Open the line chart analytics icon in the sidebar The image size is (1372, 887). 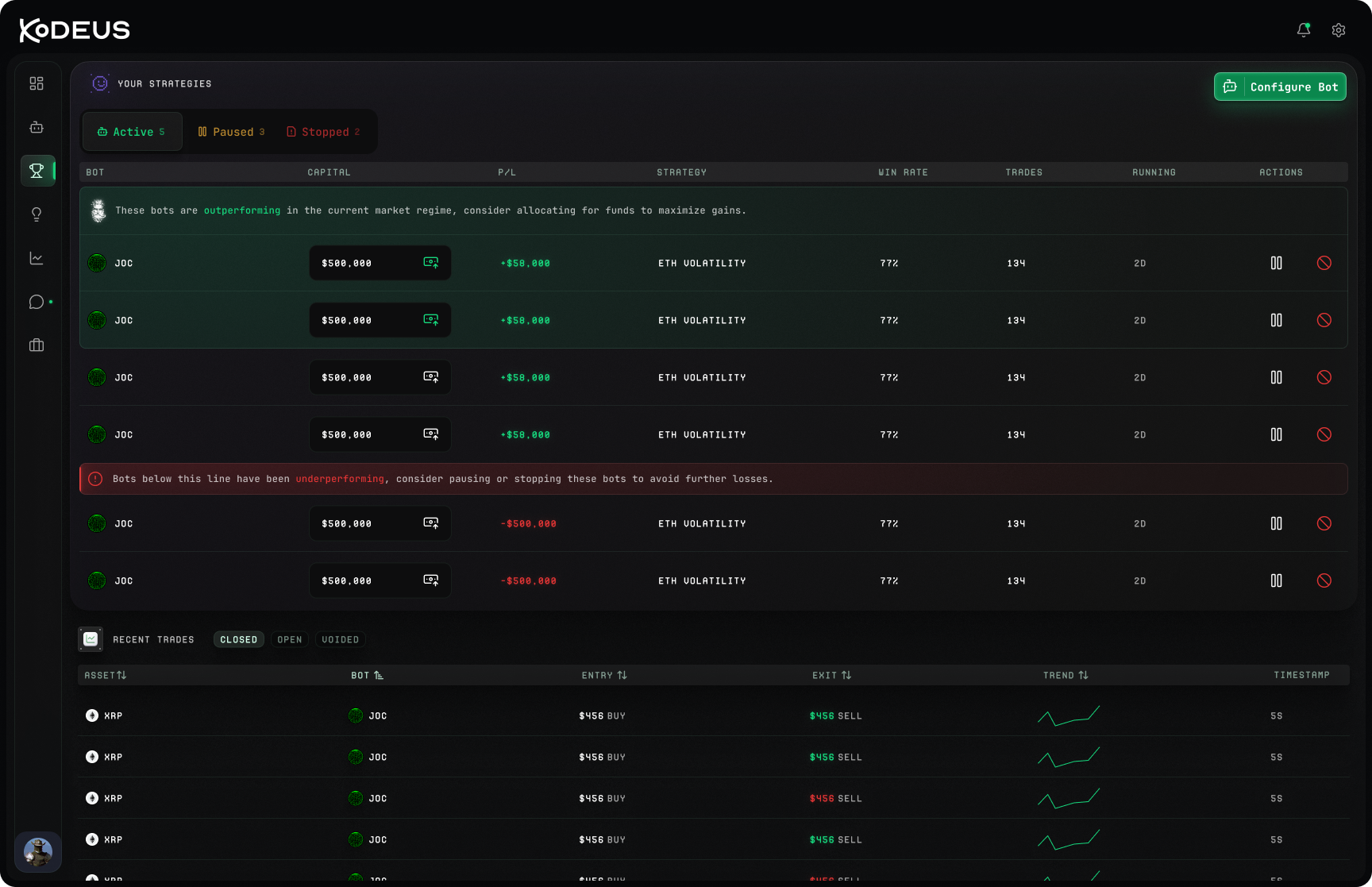tap(37, 258)
